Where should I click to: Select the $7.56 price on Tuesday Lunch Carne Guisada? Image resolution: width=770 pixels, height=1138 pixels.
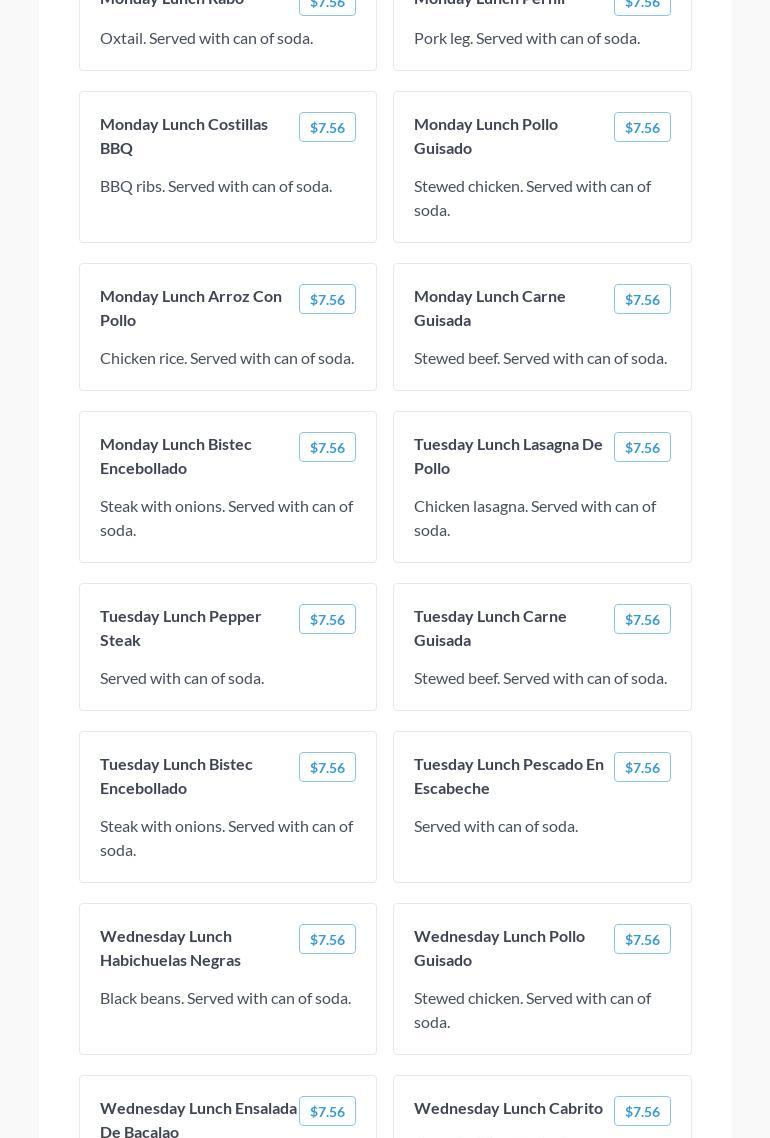[x=642, y=619]
